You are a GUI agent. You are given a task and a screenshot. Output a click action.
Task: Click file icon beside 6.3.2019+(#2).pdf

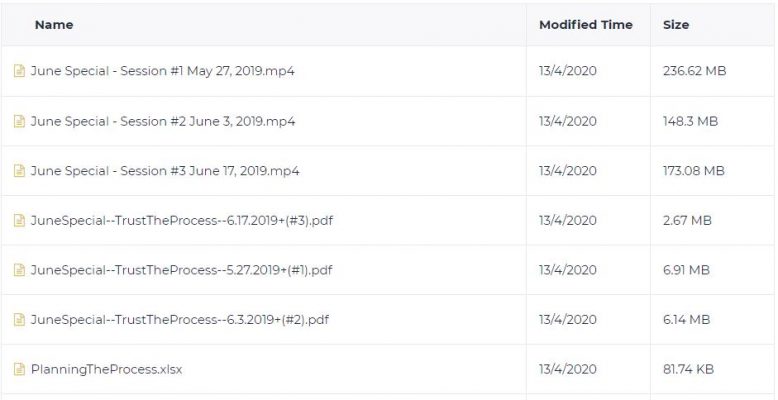[19, 320]
